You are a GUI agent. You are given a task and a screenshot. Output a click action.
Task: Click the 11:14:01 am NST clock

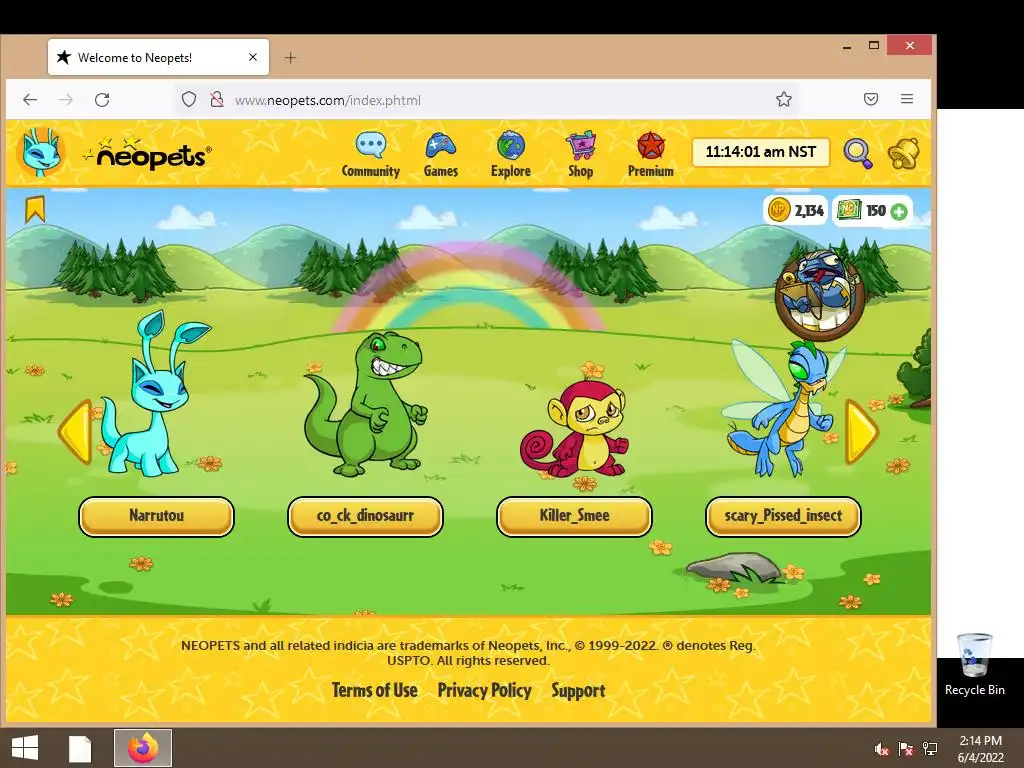click(x=761, y=152)
